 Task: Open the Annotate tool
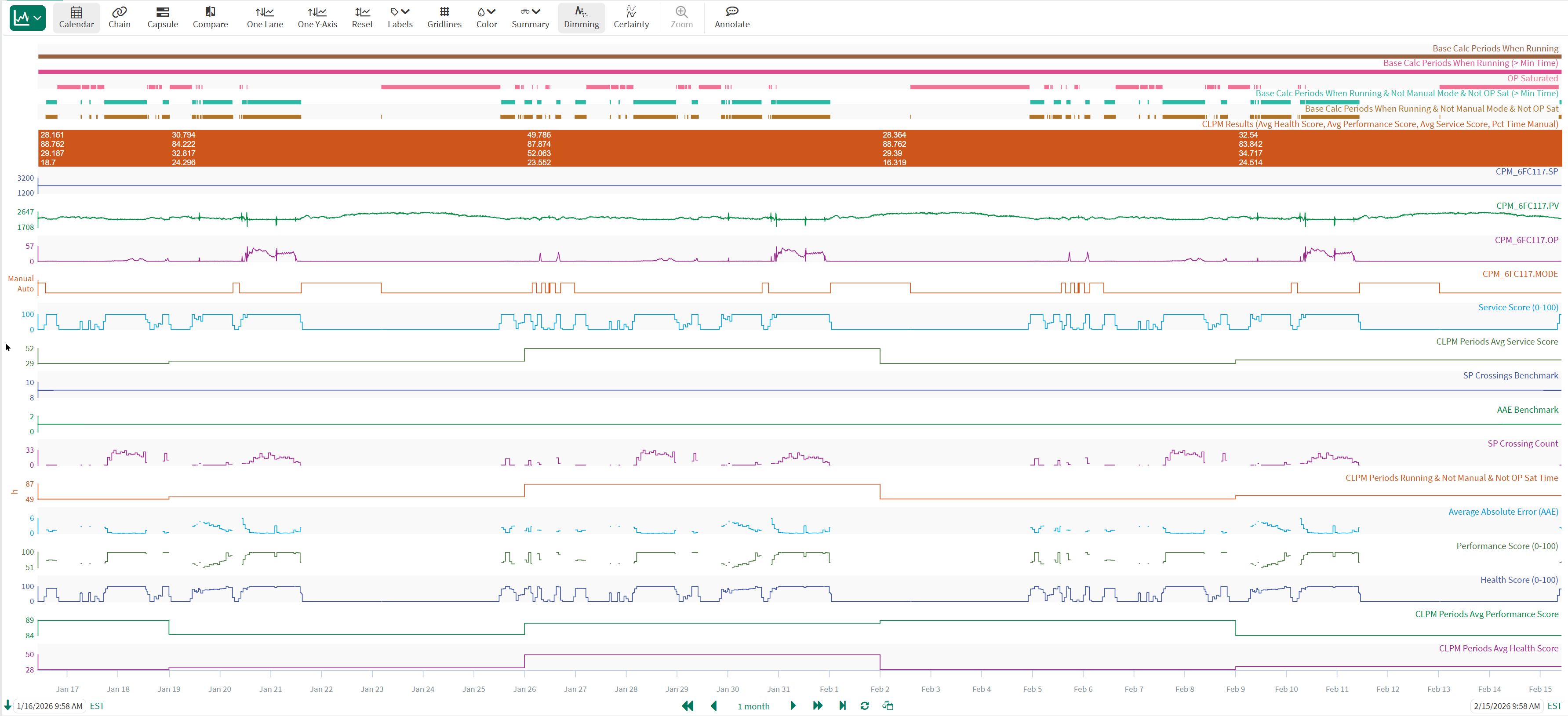(731, 18)
